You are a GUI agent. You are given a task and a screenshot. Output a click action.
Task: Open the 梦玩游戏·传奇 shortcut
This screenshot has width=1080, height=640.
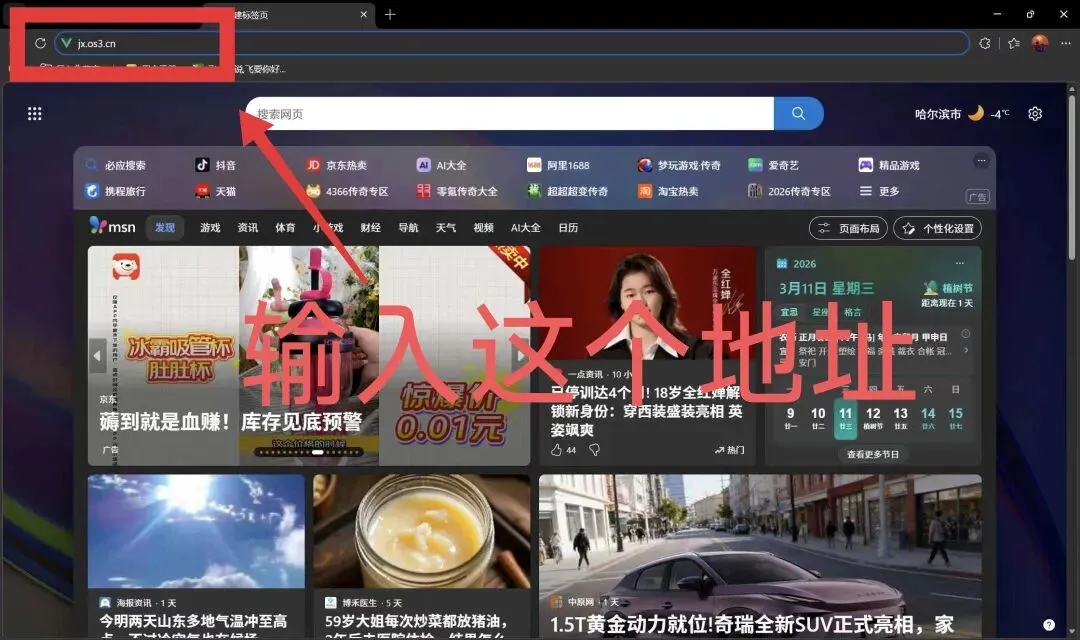click(x=679, y=165)
